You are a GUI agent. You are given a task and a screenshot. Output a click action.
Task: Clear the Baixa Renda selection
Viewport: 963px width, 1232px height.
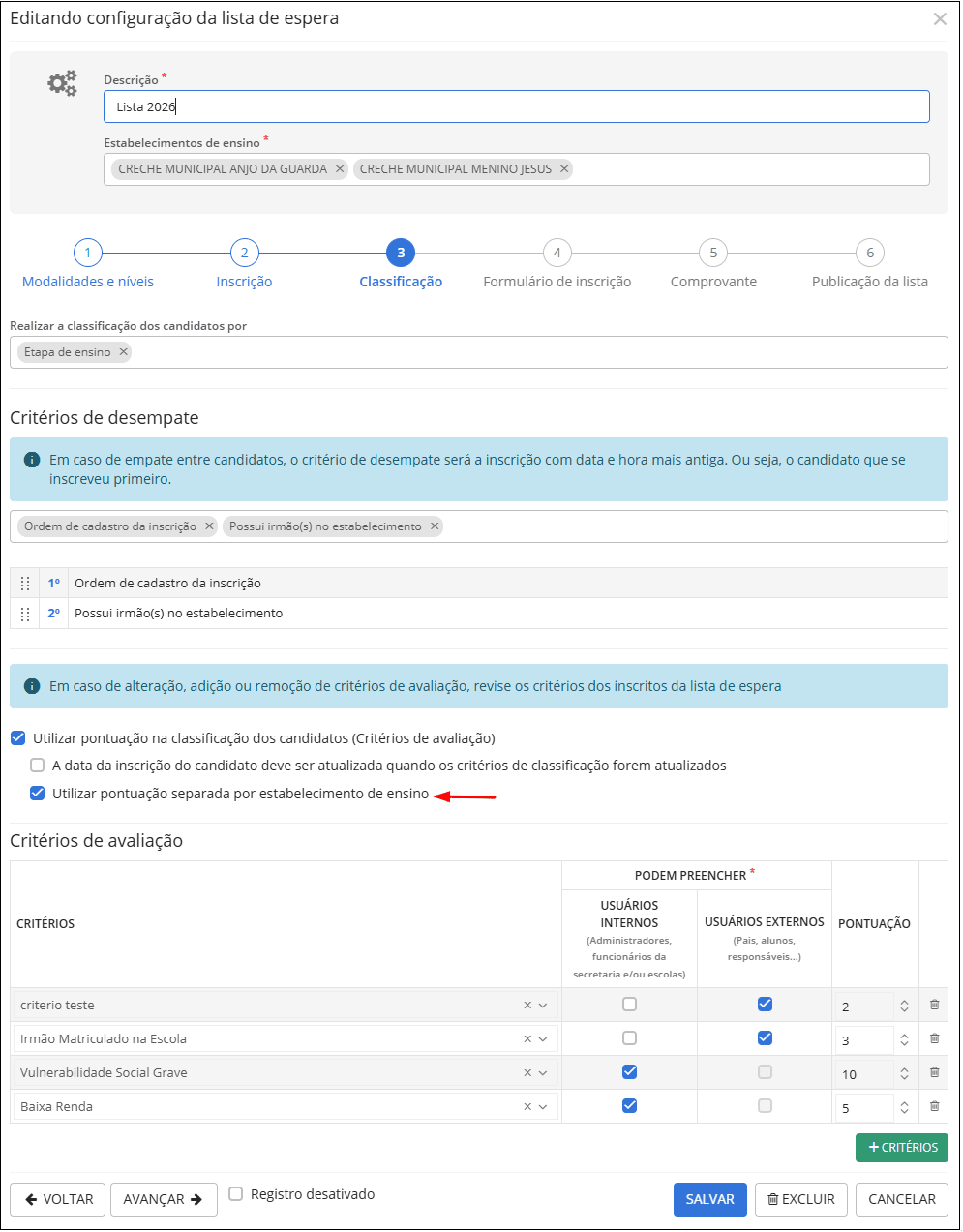tap(527, 1107)
